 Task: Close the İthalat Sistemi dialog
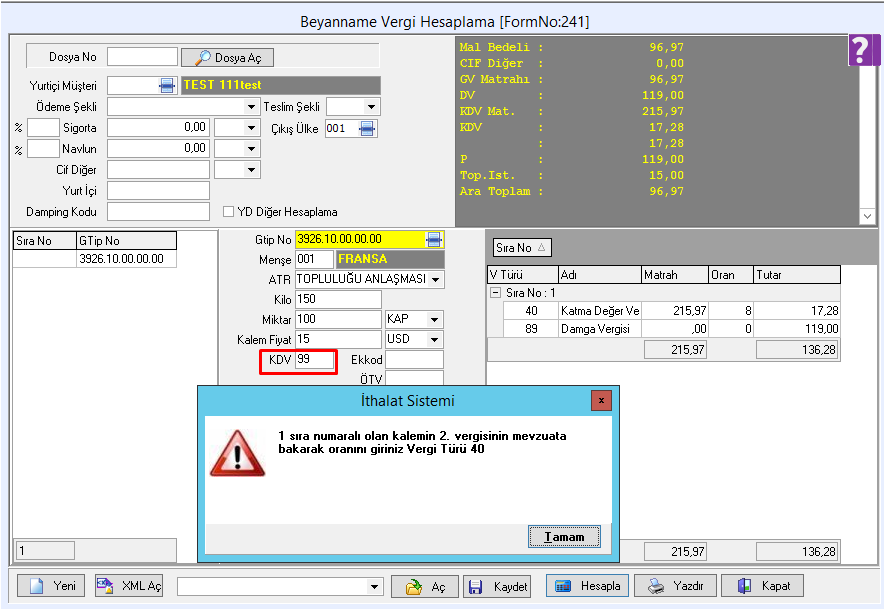(x=600, y=400)
